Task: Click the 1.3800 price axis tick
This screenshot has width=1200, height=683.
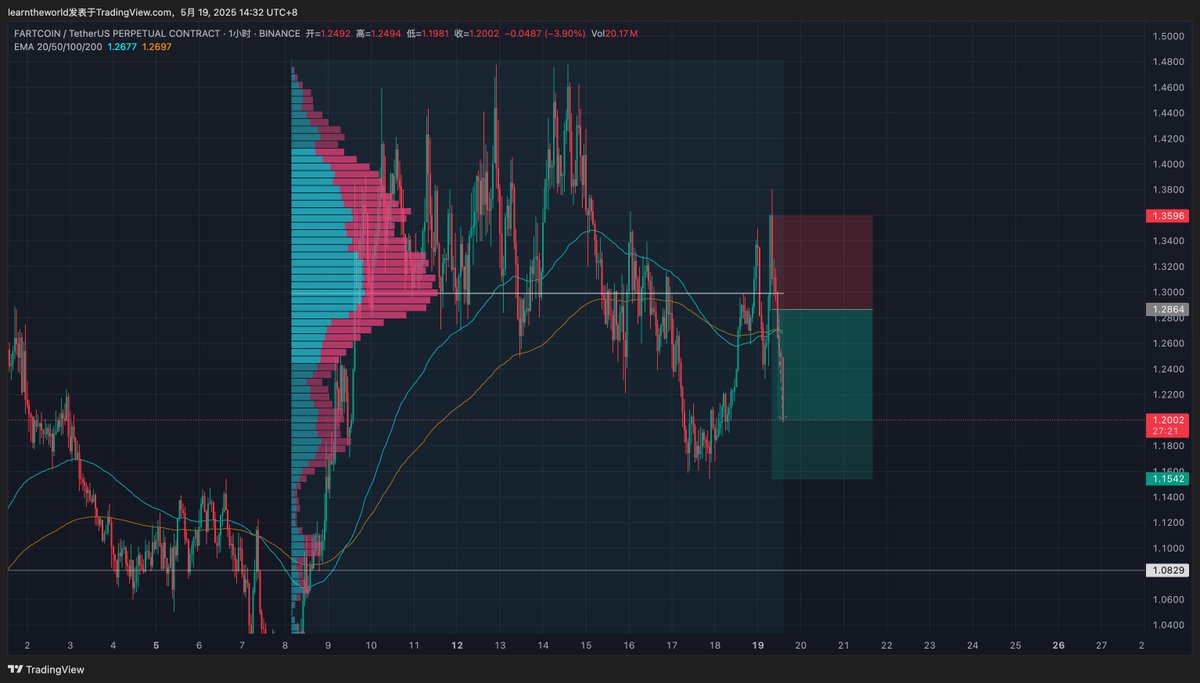Action: click(x=1168, y=190)
